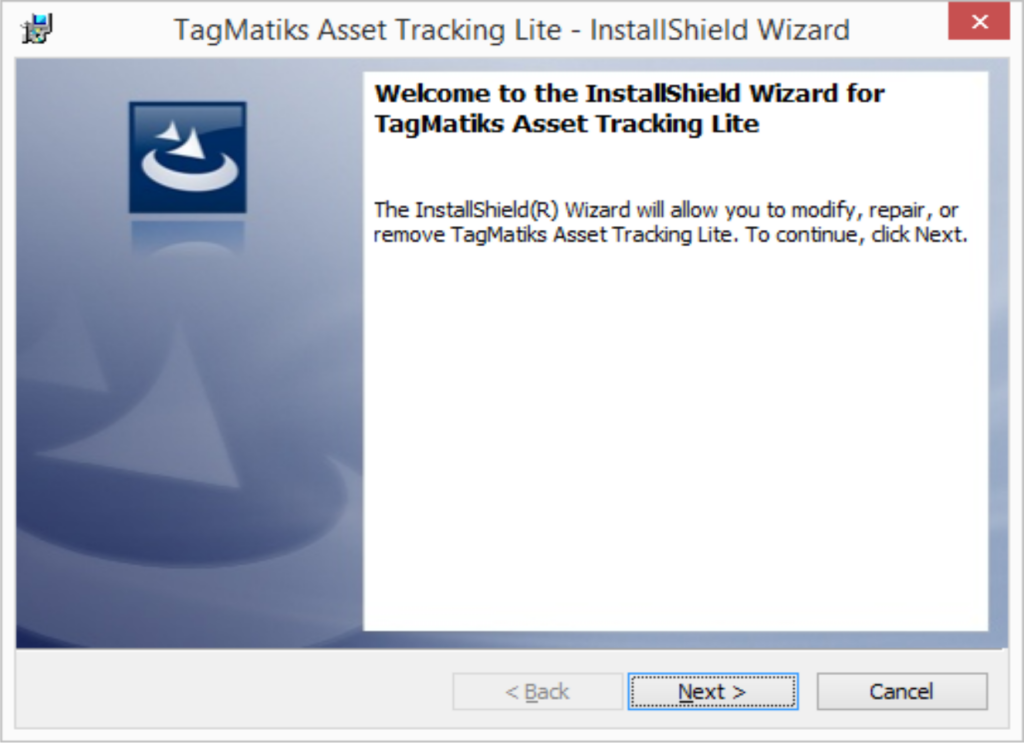This screenshot has height=743, width=1024.
Task: Proceed with the Next > button
Action: 712,691
